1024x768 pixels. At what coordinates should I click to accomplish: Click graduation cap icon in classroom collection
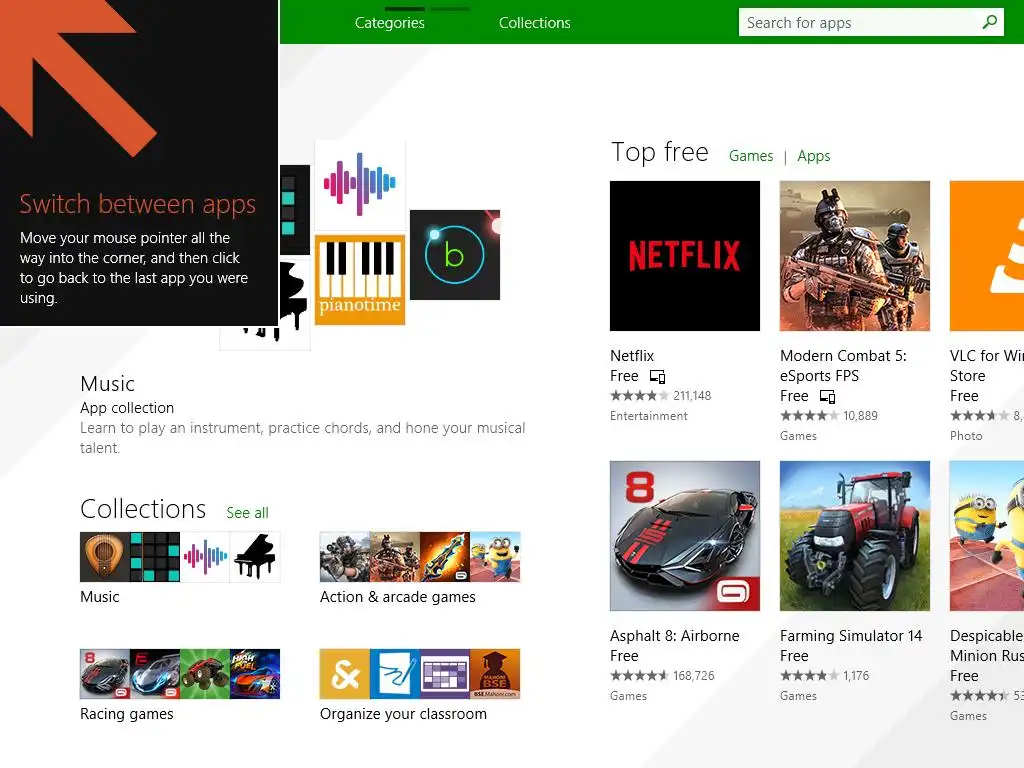tap(496, 674)
